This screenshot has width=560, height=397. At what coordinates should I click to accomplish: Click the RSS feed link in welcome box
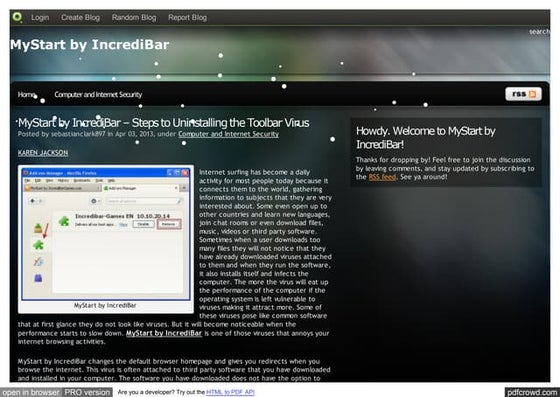(382, 177)
